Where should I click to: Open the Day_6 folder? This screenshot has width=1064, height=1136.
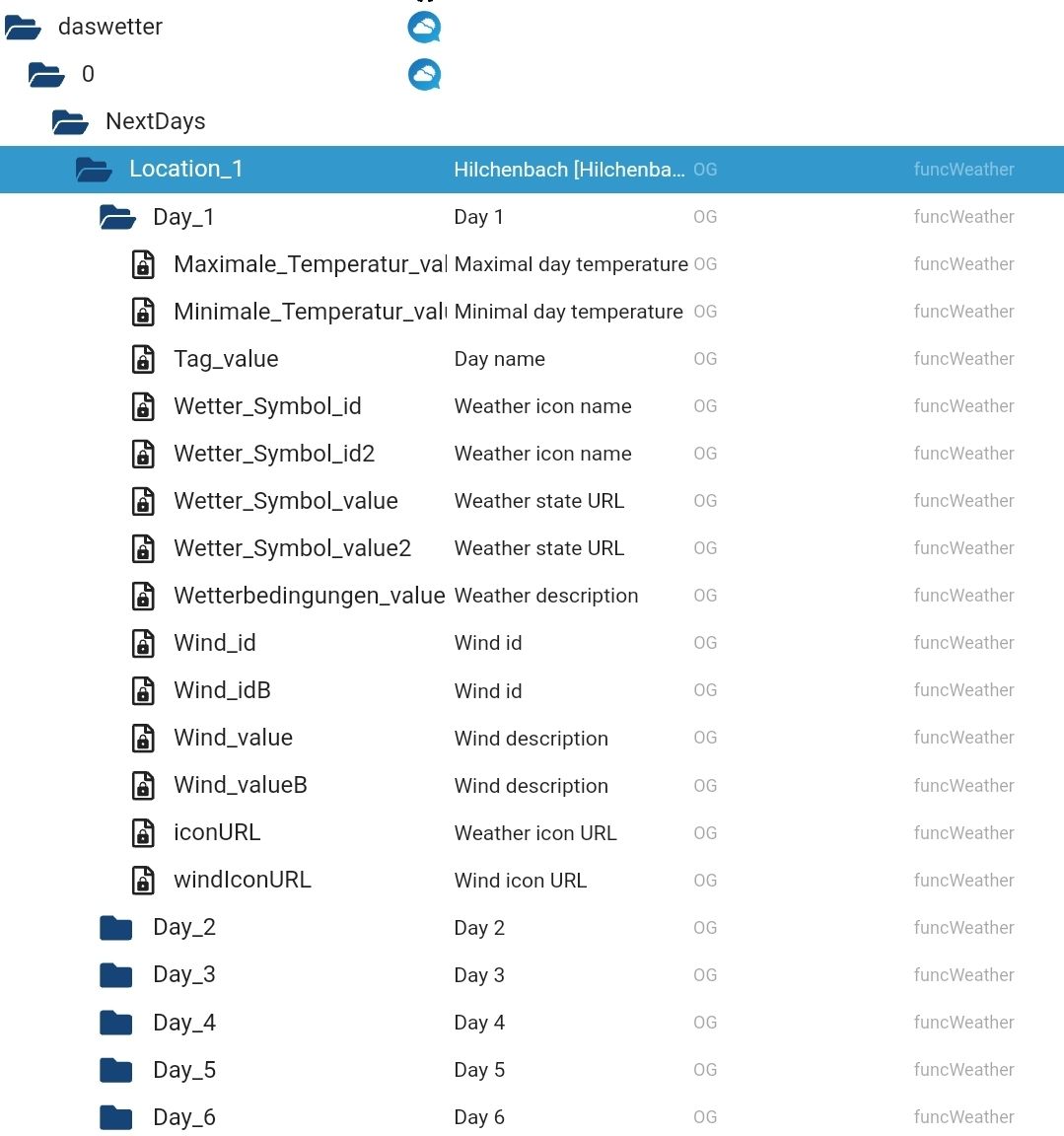[x=116, y=1117]
